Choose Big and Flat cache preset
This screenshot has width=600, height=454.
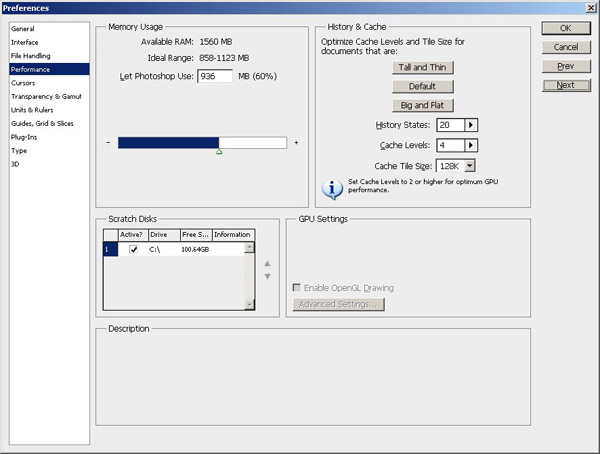pos(422,105)
